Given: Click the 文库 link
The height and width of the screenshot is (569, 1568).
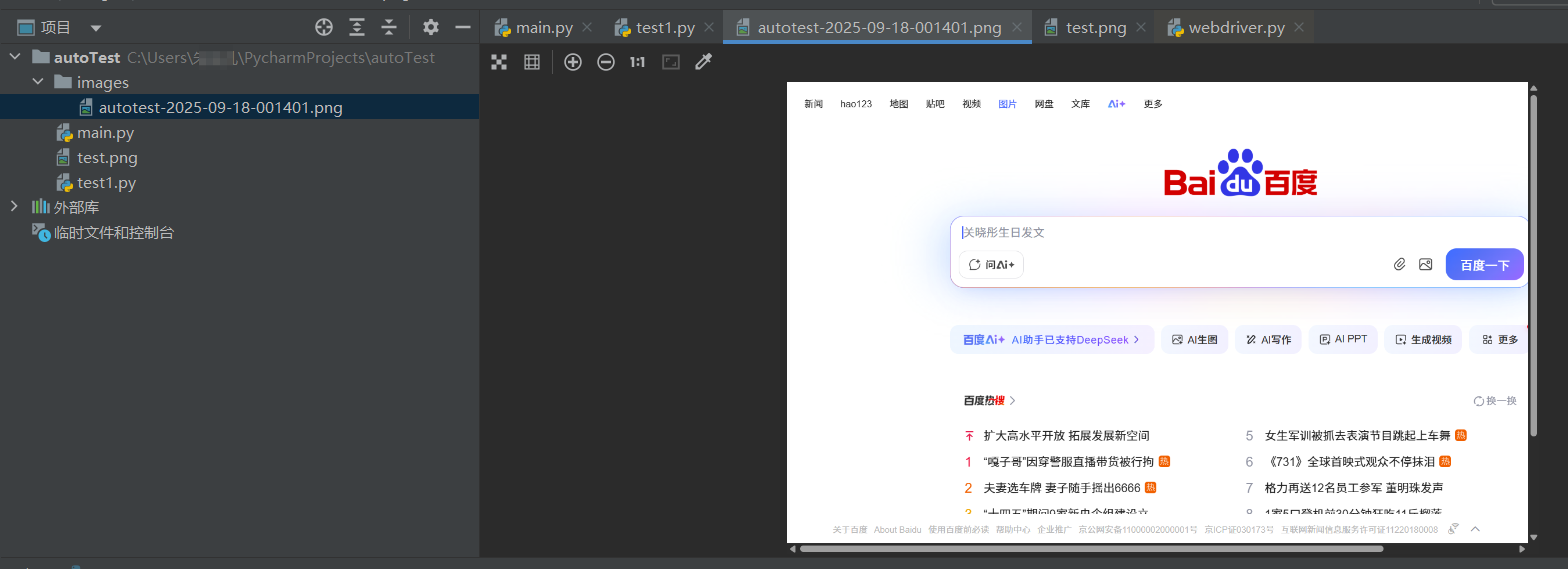Looking at the screenshot, I should coord(1080,104).
